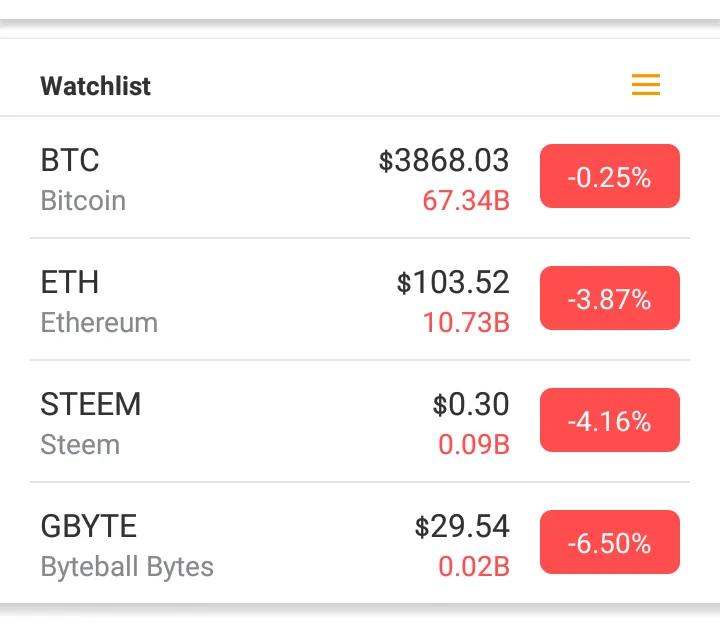Image resolution: width=720 pixels, height=629 pixels.
Task: Open the Byteball Bytes coin name
Action: coord(127,567)
